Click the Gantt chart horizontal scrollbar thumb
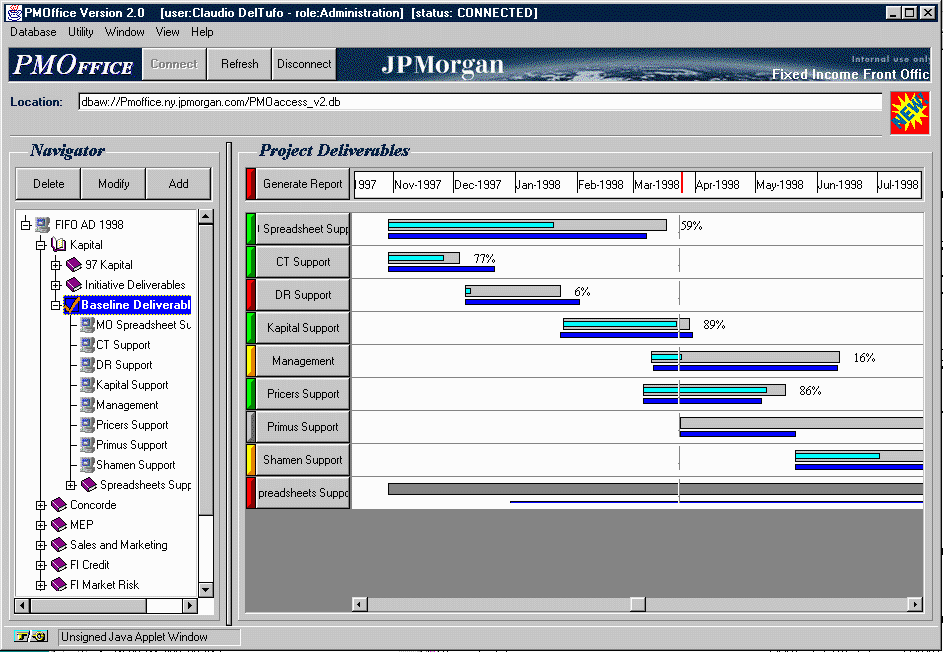The width and height of the screenshot is (943, 652). [637, 604]
